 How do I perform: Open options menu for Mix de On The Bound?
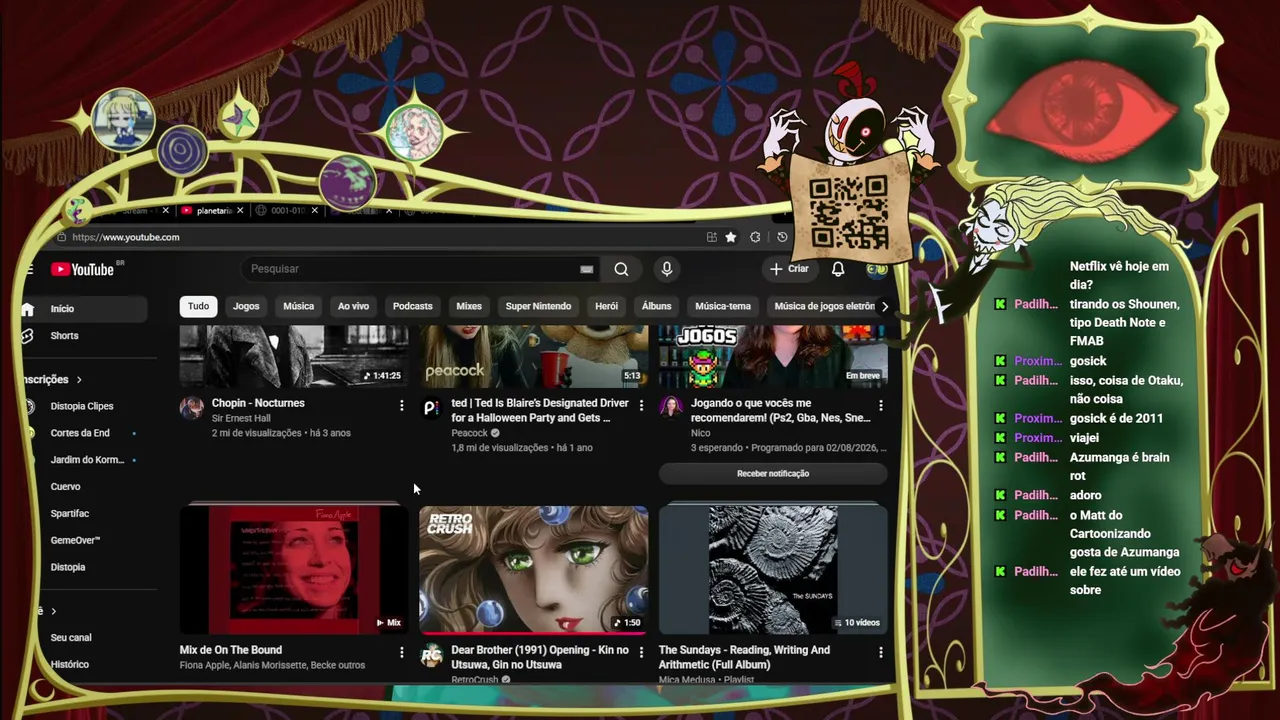[x=402, y=652]
